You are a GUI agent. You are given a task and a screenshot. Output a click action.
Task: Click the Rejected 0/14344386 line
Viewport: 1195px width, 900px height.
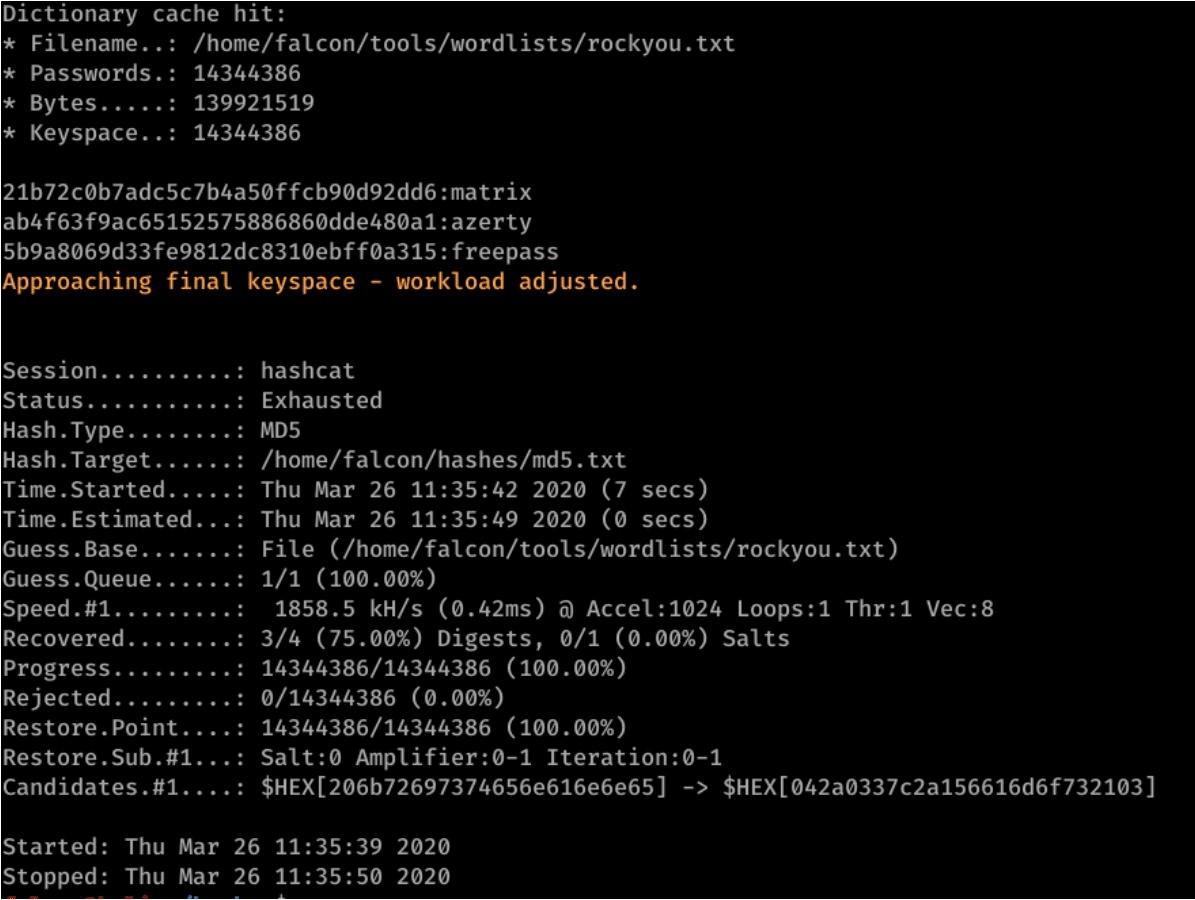click(x=382, y=698)
